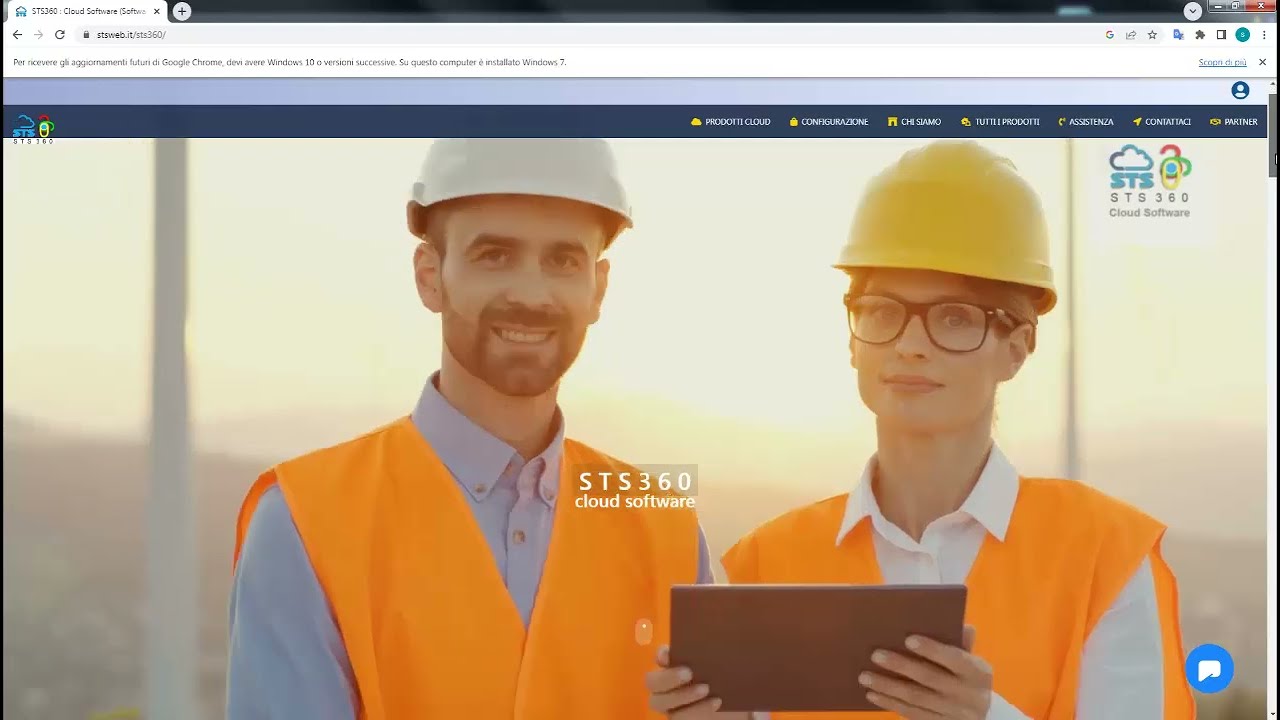Go forward in browser history
This screenshot has width=1280, height=720.
click(x=38, y=34)
